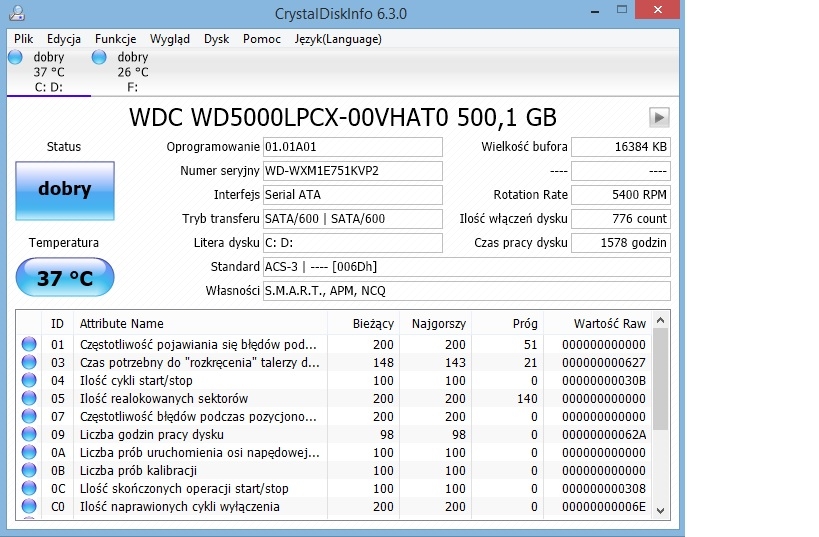This screenshot has width=819, height=537.
Task: Close the CrystalDiskInfo window
Action: point(658,9)
